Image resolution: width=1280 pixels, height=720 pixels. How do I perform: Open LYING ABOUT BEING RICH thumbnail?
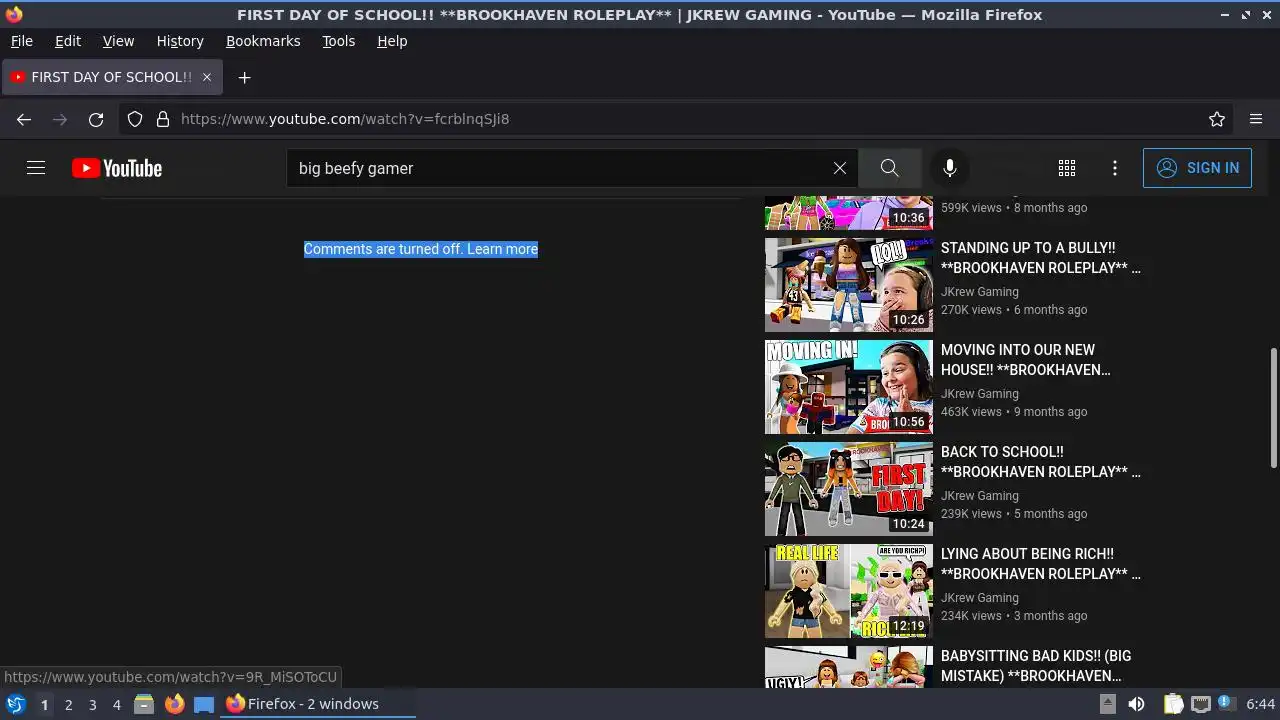tap(849, 591)
